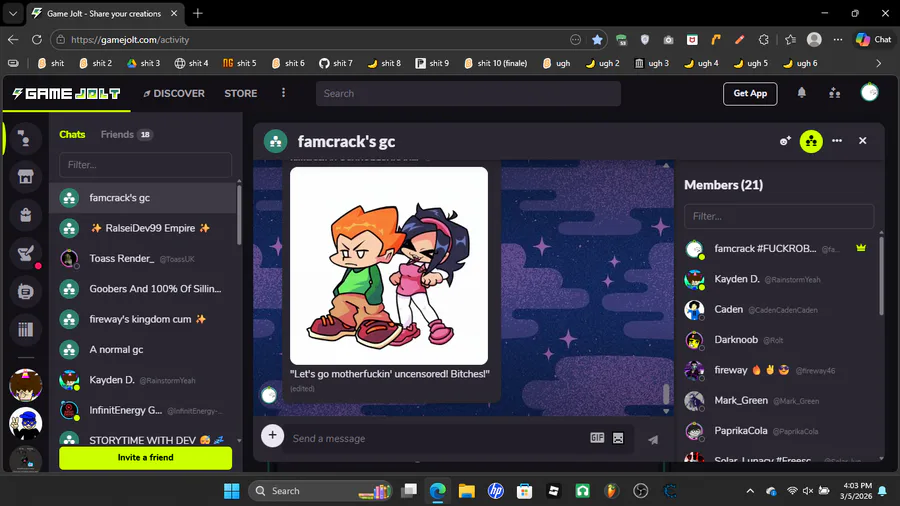The image size is (900, 506).
Task: Open the shit 7 GitHub bookmark
Action: (336, 63)
